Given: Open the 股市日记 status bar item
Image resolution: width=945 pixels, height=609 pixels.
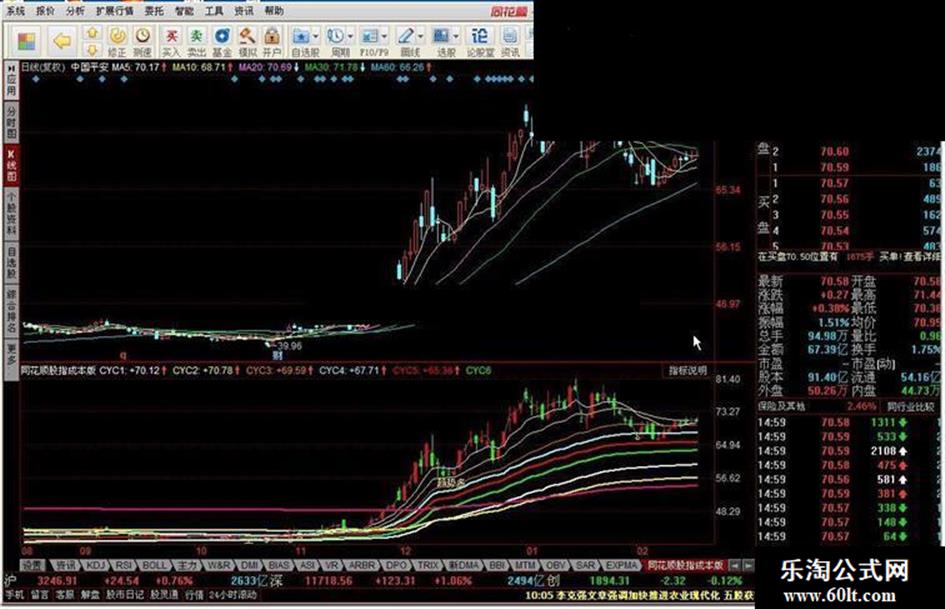Looking at the screenshot, I should click(x=126, y=595).
